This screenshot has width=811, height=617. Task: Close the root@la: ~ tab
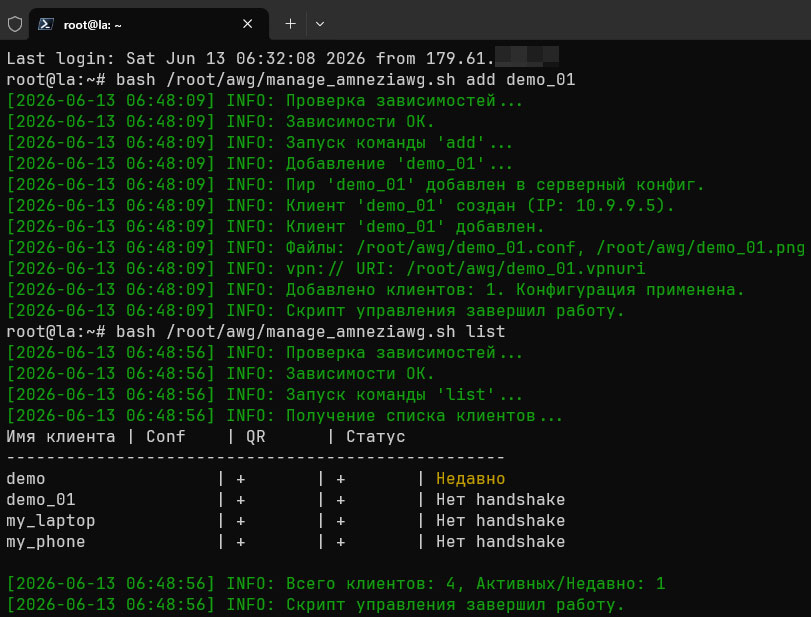pos(248,24)
